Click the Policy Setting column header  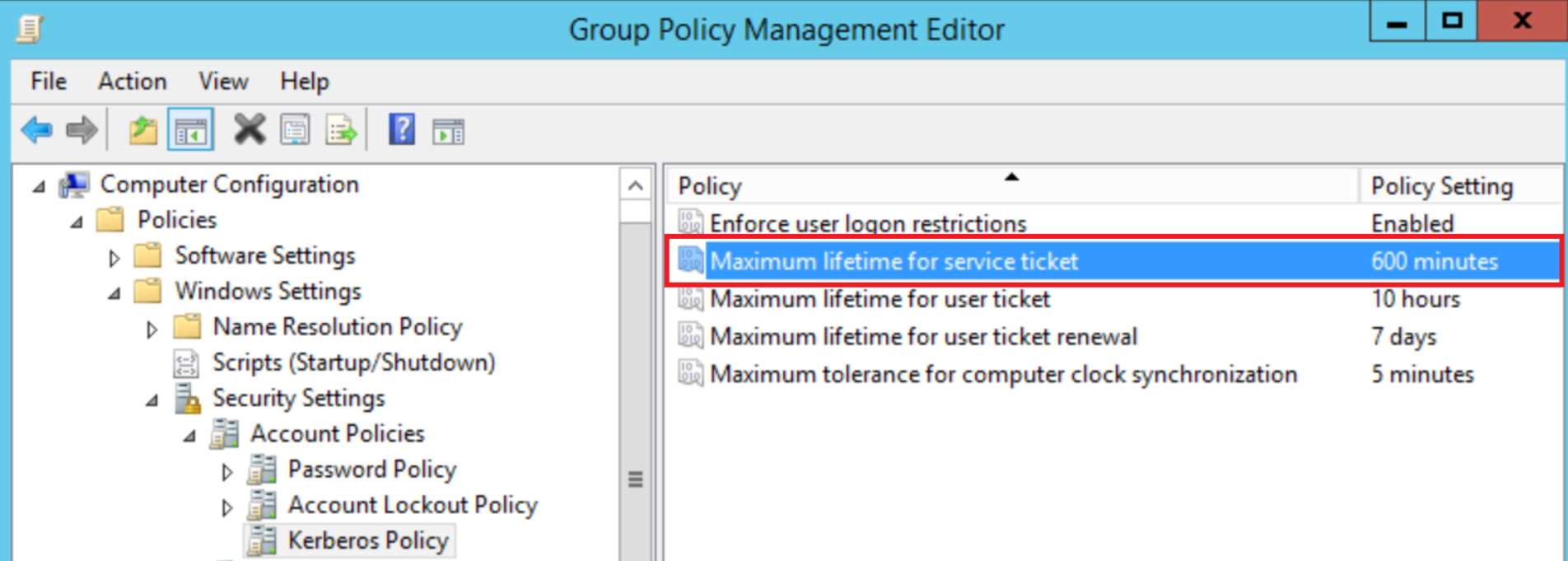click(1441, 187)
